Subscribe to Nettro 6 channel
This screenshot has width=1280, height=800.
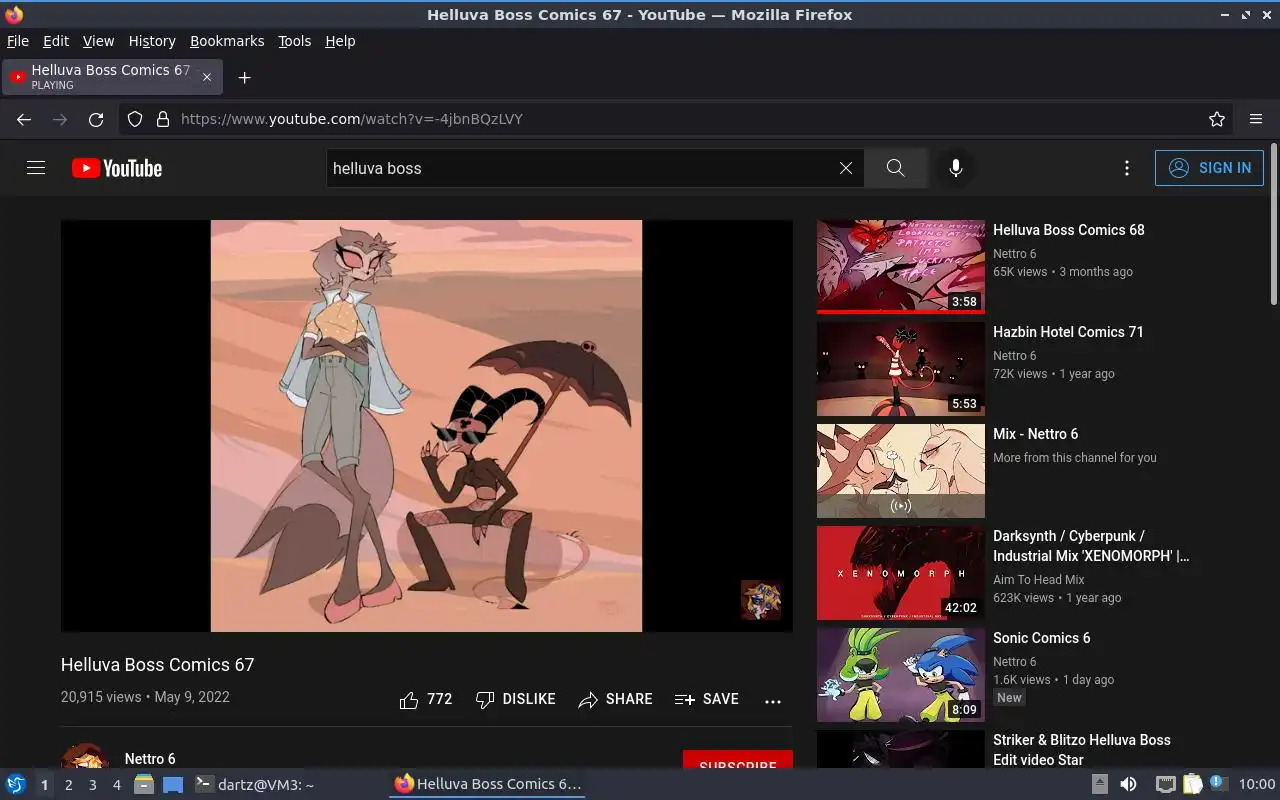[x=738, y=760]
